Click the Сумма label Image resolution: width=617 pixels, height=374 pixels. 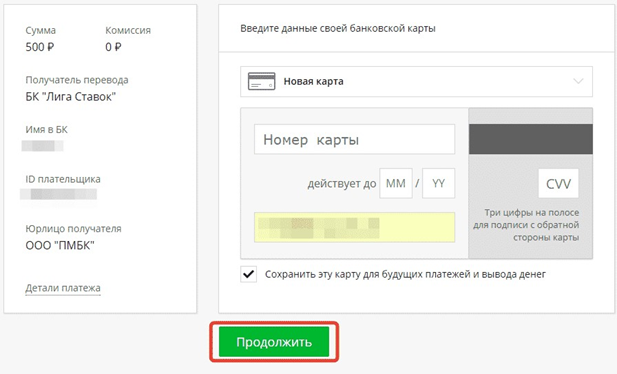pyautogui.click(x=41, y=30)
